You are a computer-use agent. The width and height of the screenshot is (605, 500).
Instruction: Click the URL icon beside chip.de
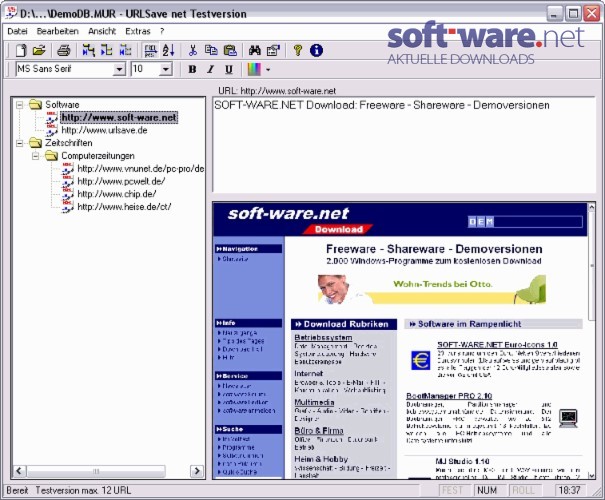(x=68, y=194)
